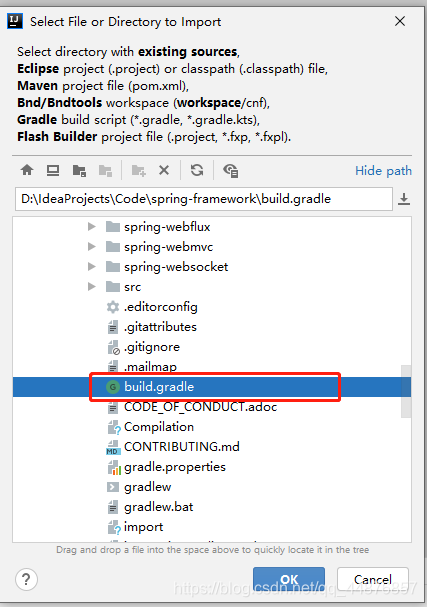The image size is (427, 607).
Task: Click the .gitignore file icon
Action: point(113,347)
